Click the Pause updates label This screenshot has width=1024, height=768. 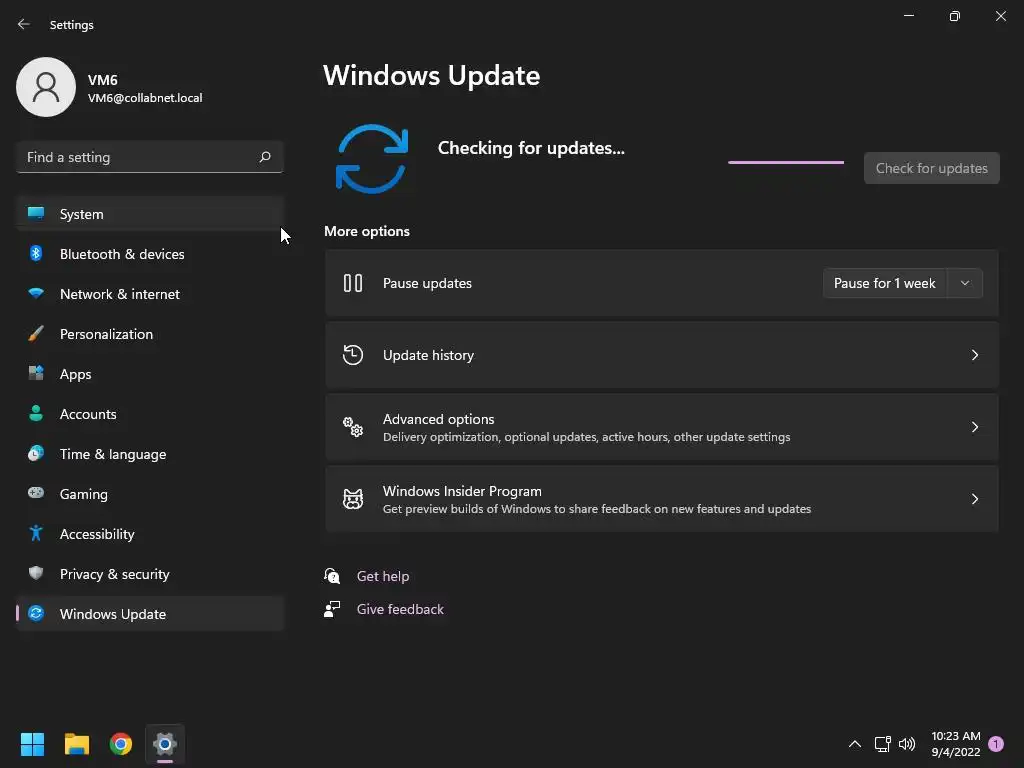pos(427,283)
